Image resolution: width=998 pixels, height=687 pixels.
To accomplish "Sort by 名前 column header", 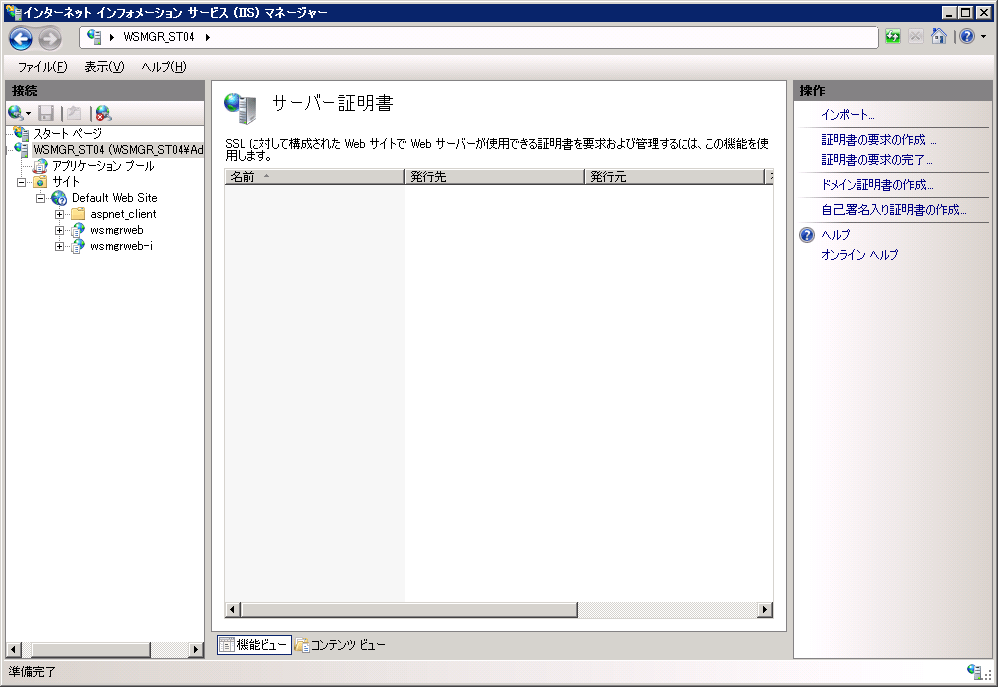I will coord(314,177).
